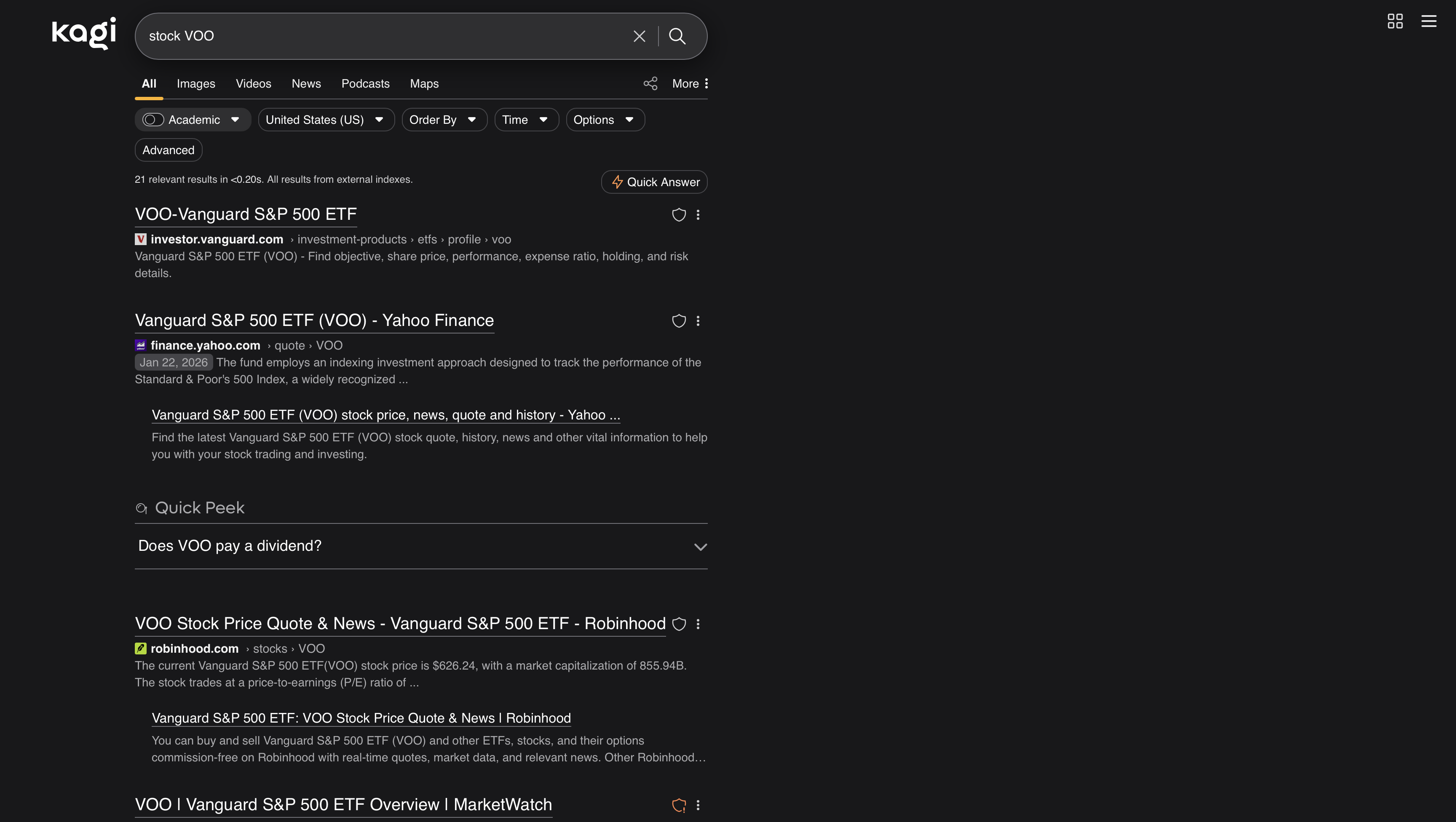This screenshot has width=1456, height=822.
Task: Open the grid apps icon top right
Action: click(x=1395, y=21)
